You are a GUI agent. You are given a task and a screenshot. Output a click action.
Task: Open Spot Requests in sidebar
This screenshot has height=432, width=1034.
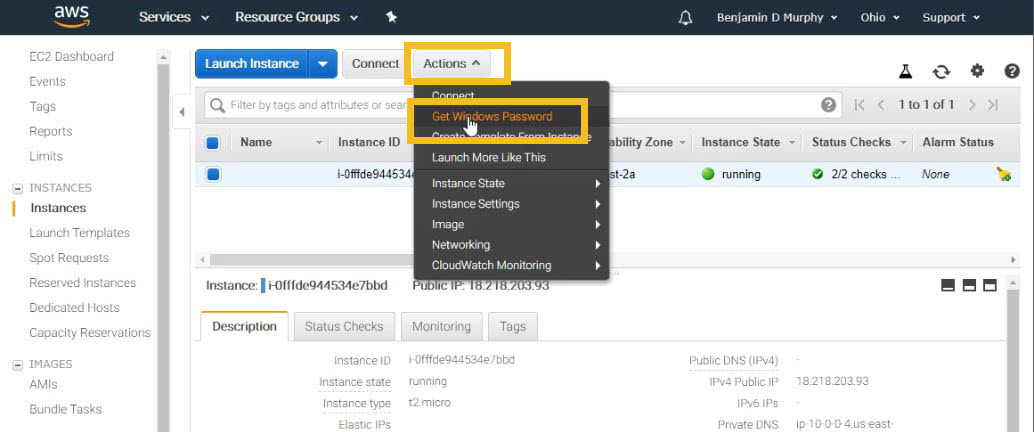pyautogui.click(x=69, y=258)
